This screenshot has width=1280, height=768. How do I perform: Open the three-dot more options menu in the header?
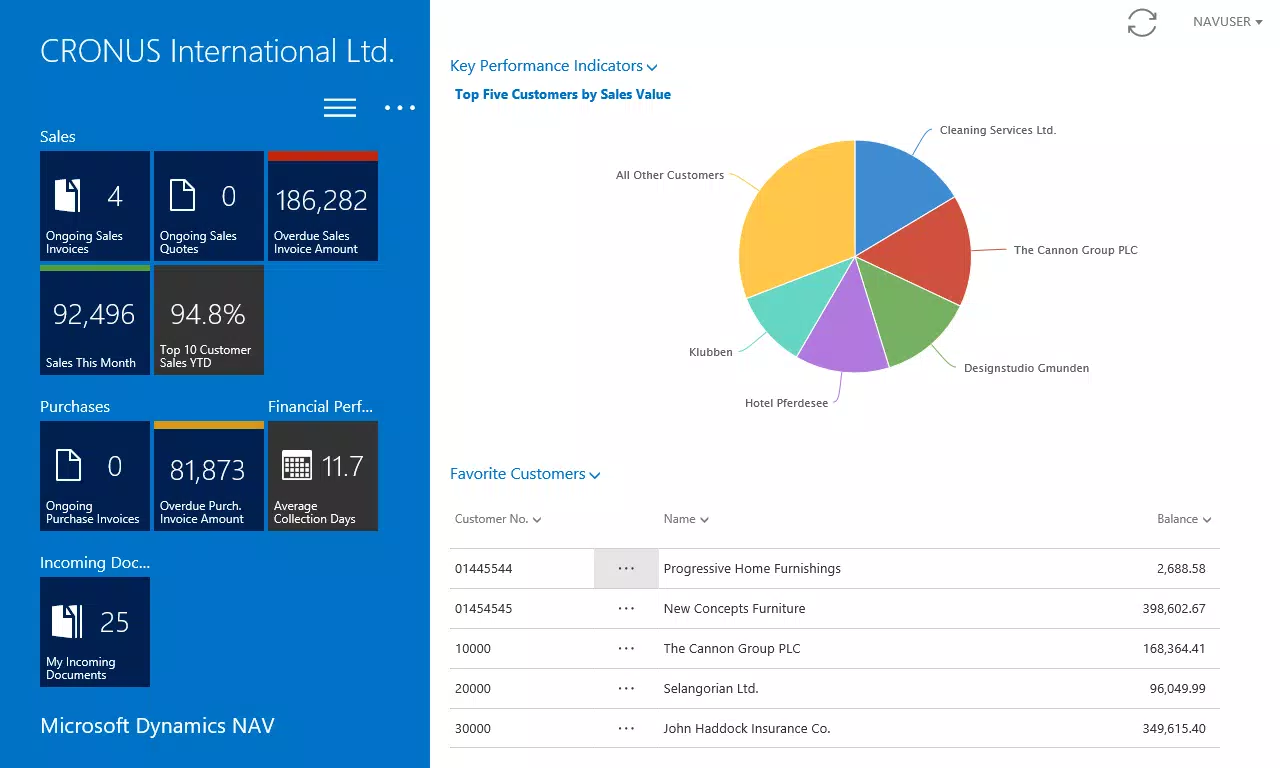tap(400, 108)
